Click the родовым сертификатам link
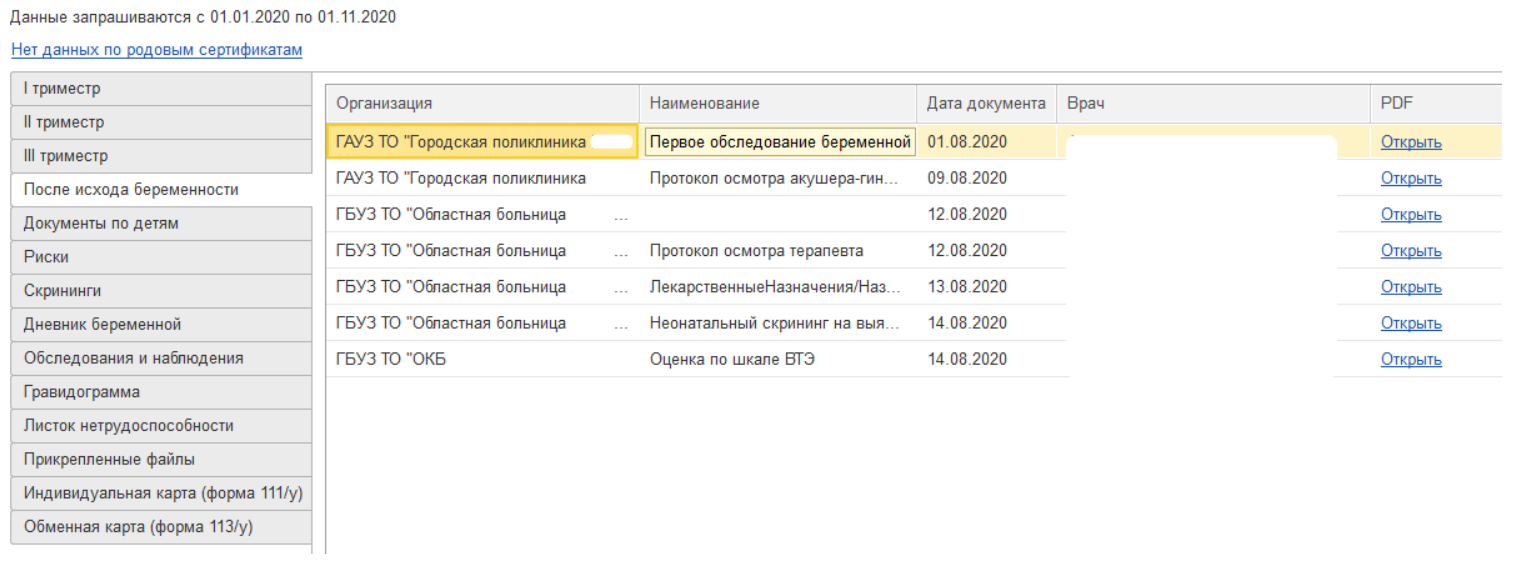1525x561 pixels. (x=156, y=49)
